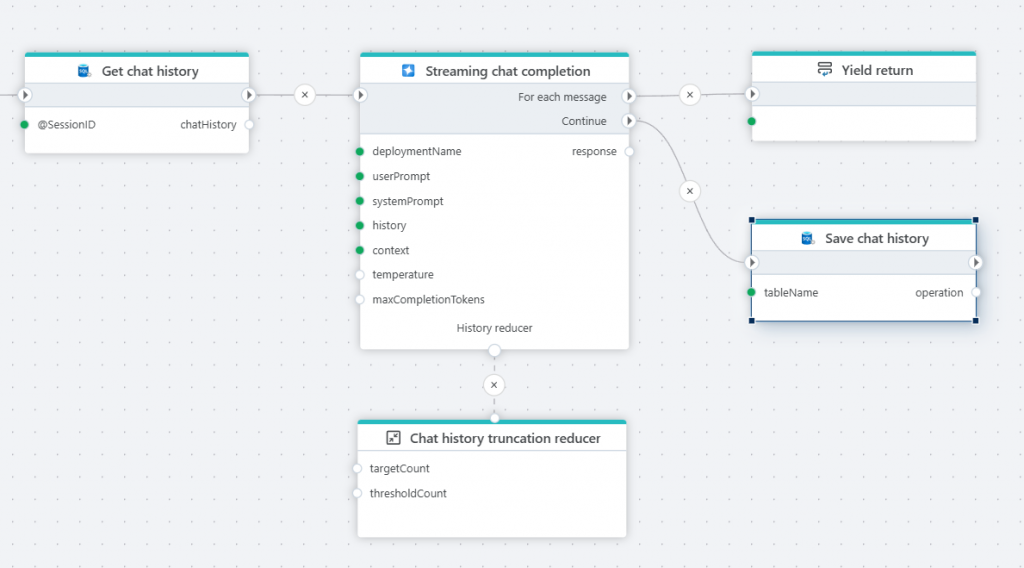Click the For each message output arrow
Viewport: 1024px width, 568px height.
click(x=628, y=97)
